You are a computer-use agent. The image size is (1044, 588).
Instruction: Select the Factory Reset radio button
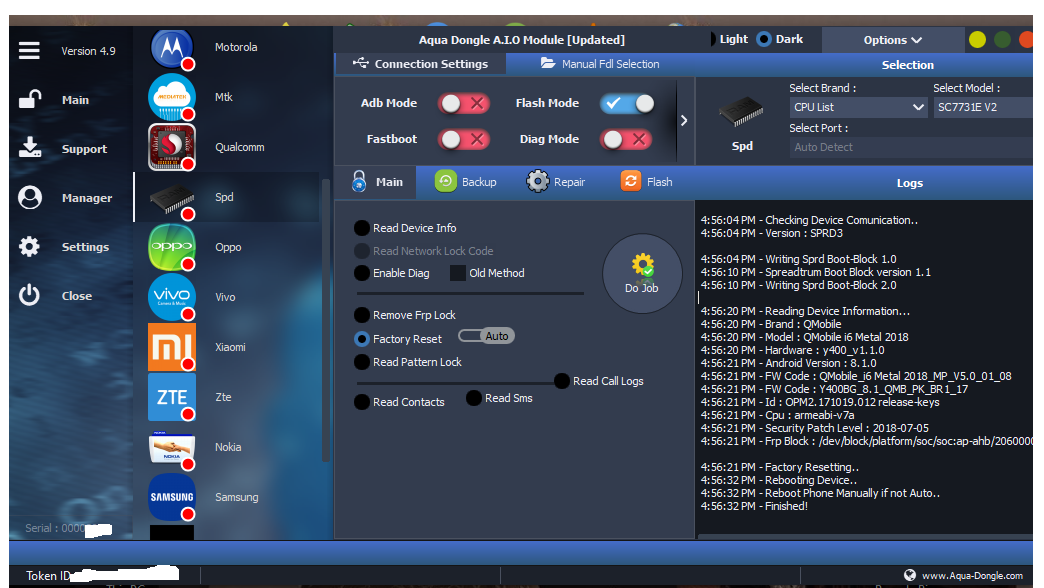pos(362,339)
